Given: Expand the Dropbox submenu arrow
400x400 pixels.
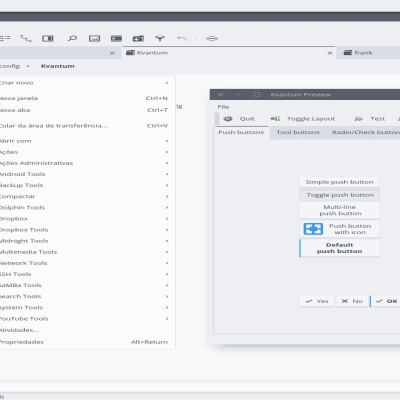Looking at the screenshot, I should pyautogui.click(x=167, y=219).
